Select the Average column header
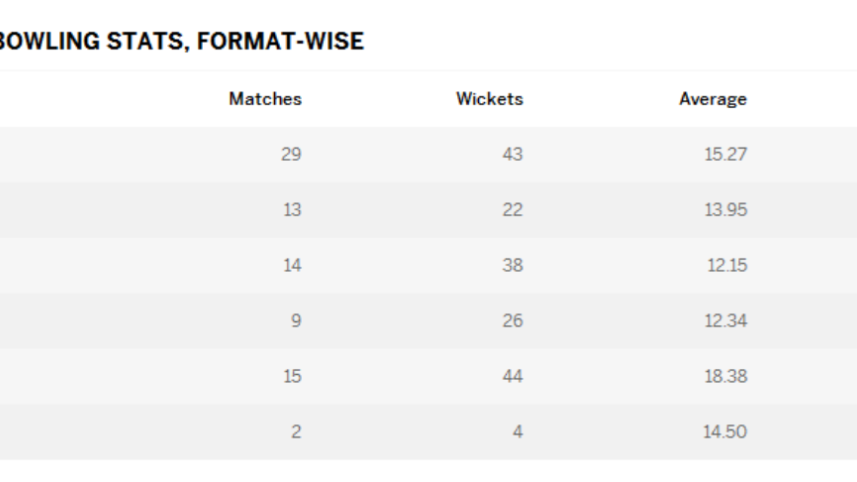This screenshot has height=482, width=857. pos(712,99)
